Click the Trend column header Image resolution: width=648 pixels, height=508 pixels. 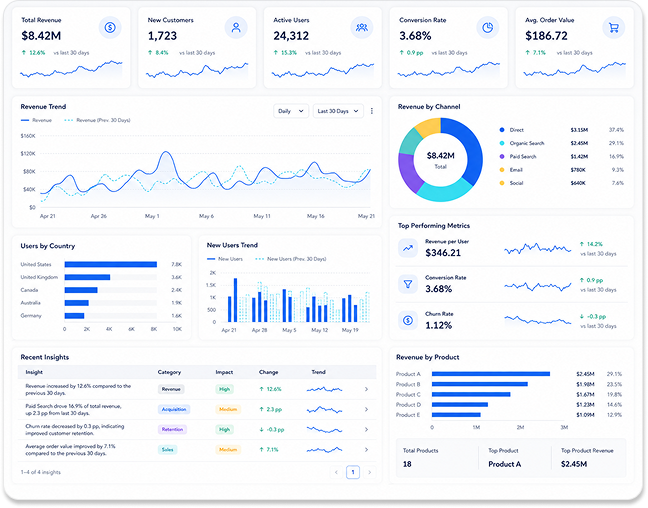tap(319, 372)
